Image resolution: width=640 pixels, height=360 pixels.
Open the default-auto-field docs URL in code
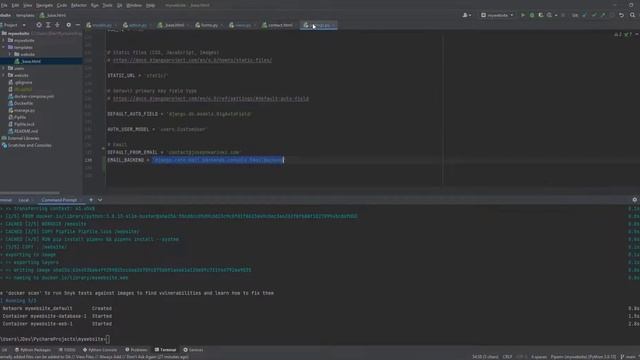click(211, 99)
